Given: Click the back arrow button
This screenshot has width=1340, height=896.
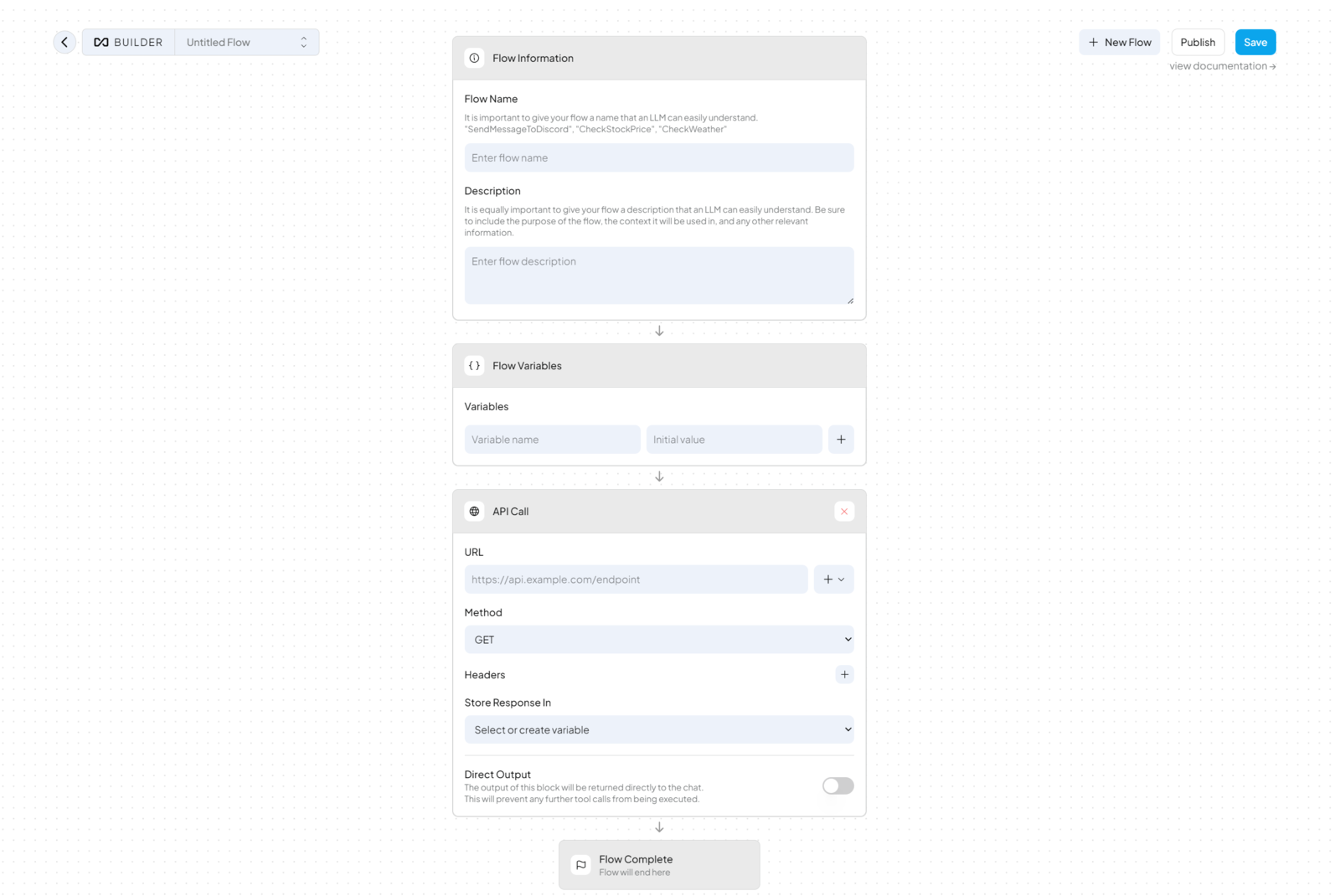Looking at the screenshot, I should [64, 42].
